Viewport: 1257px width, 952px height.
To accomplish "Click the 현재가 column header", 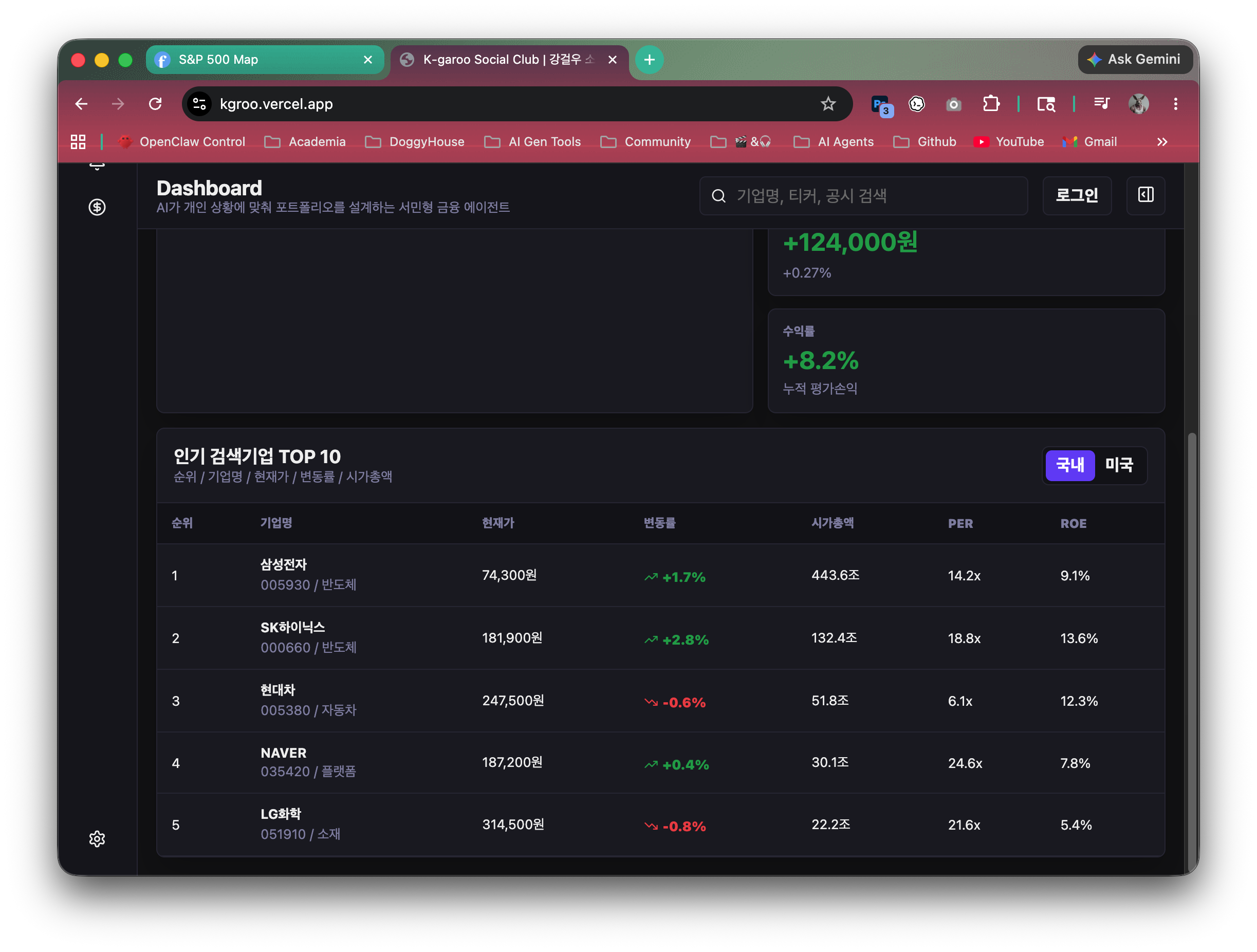I will click(x=498, y=523).
